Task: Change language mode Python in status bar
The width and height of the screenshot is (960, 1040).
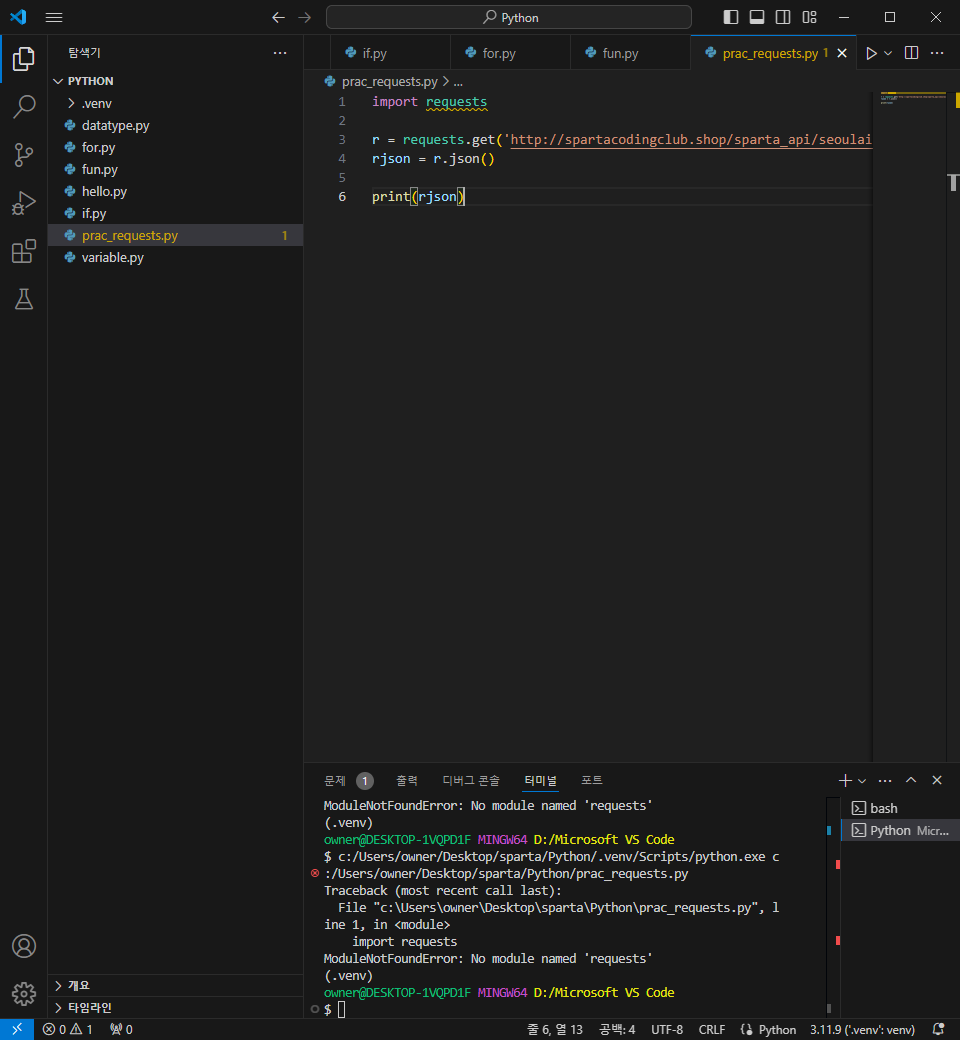Action: [777, 1029]
